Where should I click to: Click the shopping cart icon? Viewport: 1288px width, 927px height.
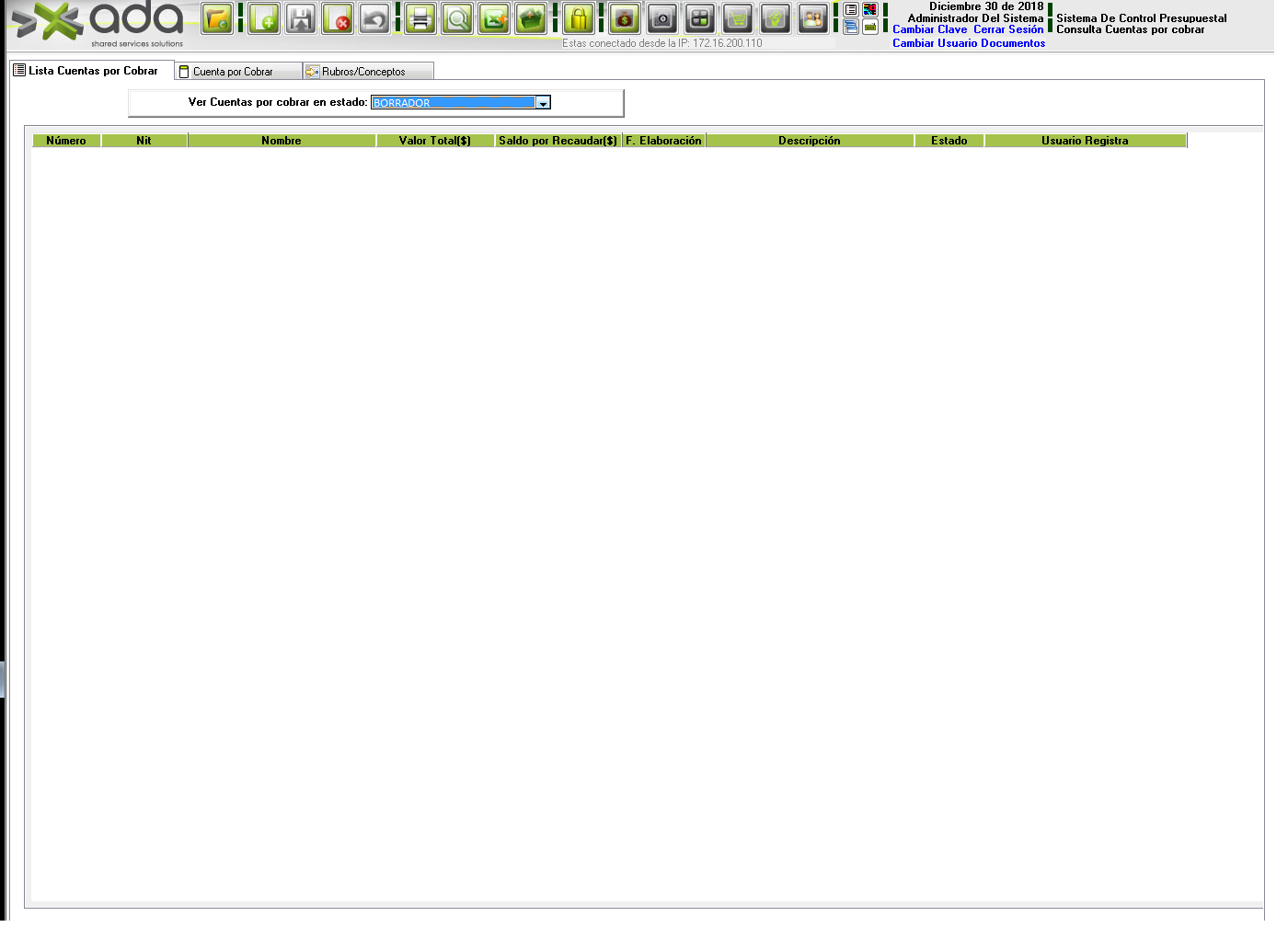pos(738,18)
